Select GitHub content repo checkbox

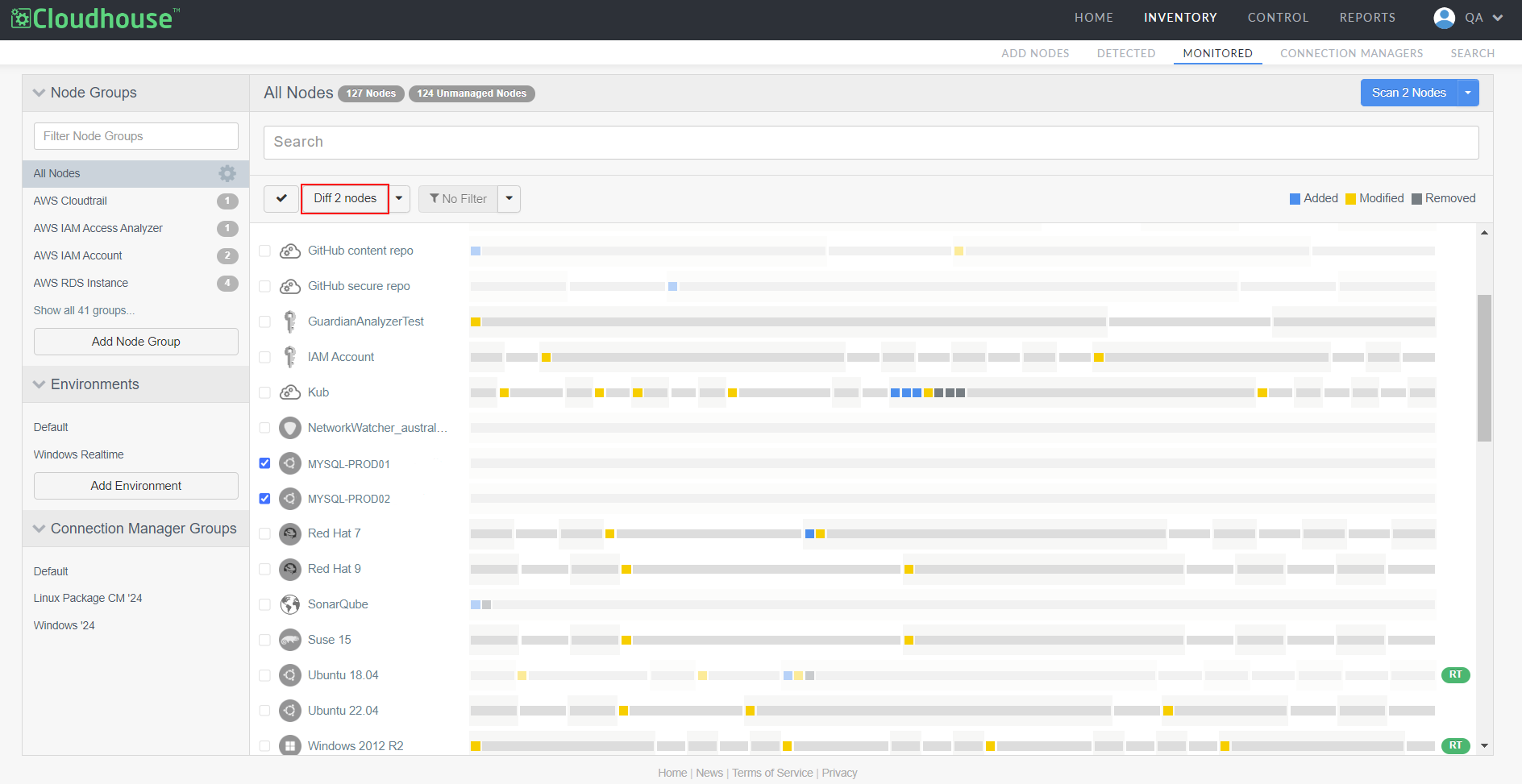[264, 251]
